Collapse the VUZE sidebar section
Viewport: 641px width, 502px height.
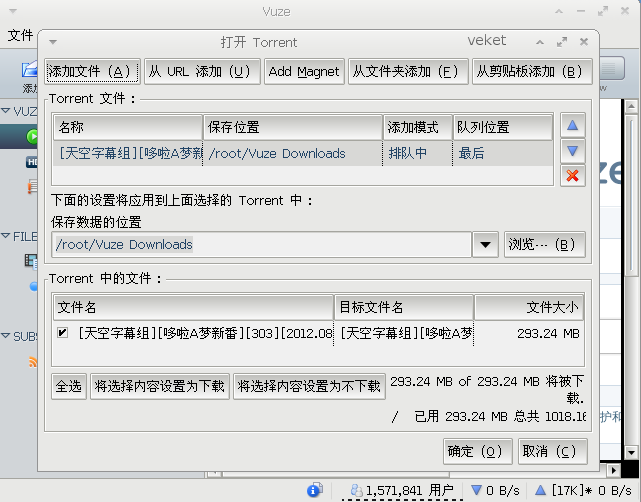coord(6,111)
